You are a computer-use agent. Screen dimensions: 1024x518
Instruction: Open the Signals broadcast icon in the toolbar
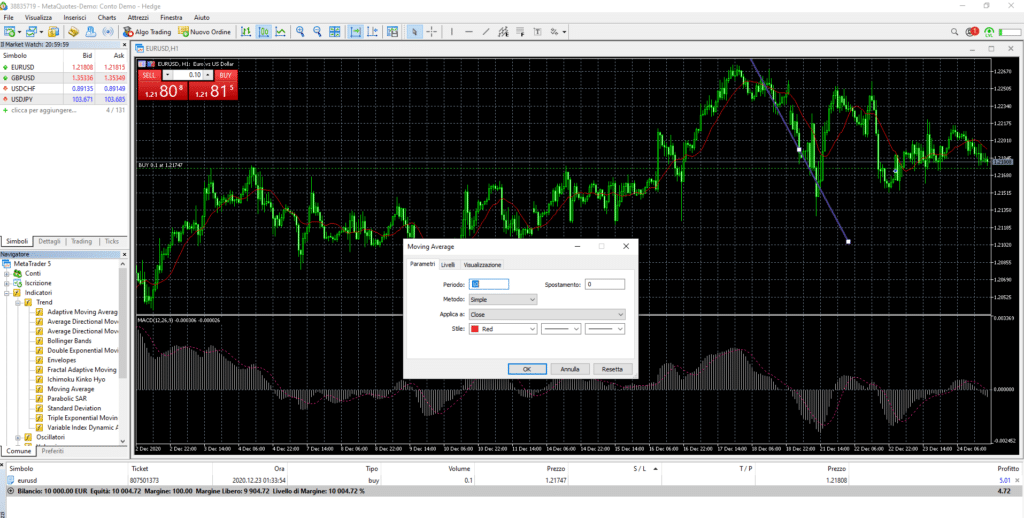(108, 31)
